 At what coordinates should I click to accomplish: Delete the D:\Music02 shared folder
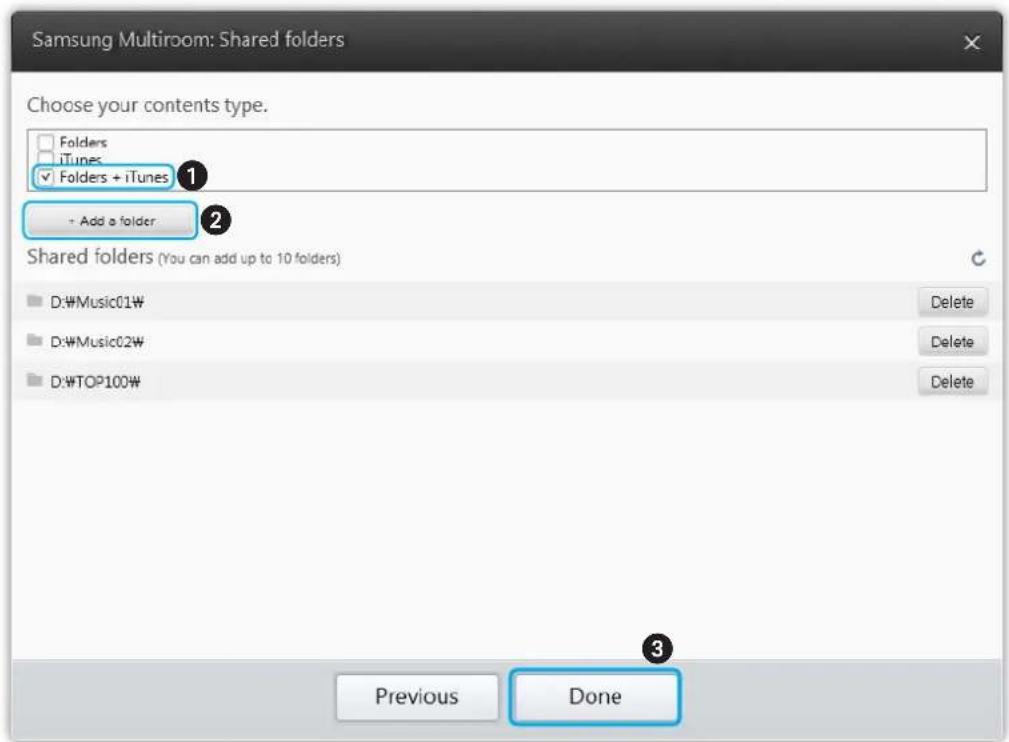[x=952, y=342]
